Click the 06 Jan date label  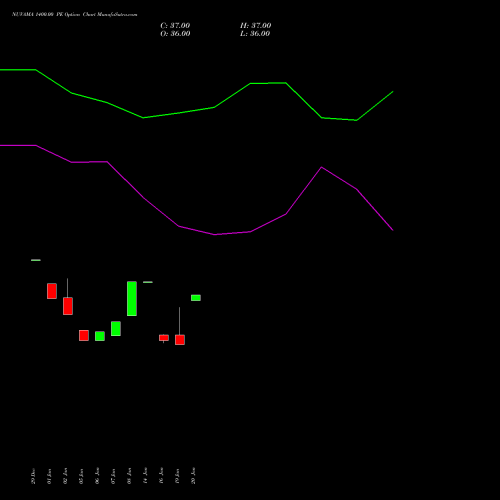(97, 476)
